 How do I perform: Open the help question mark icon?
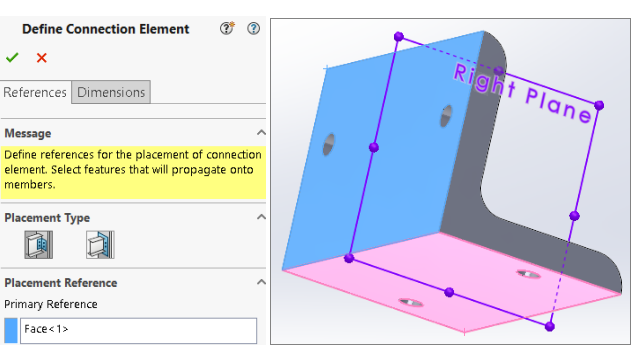253,29
